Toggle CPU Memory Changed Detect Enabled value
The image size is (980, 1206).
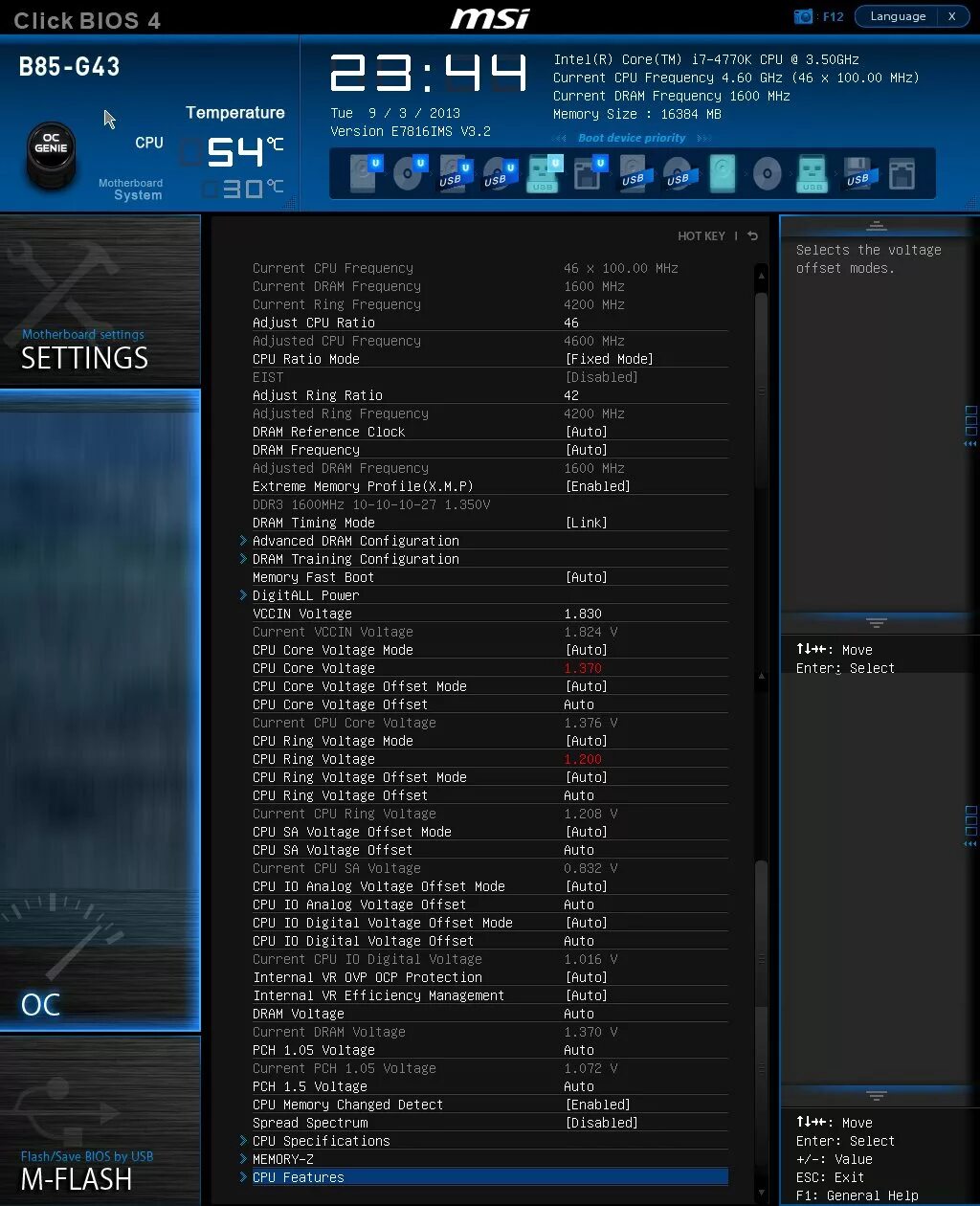pos(598,1105)
